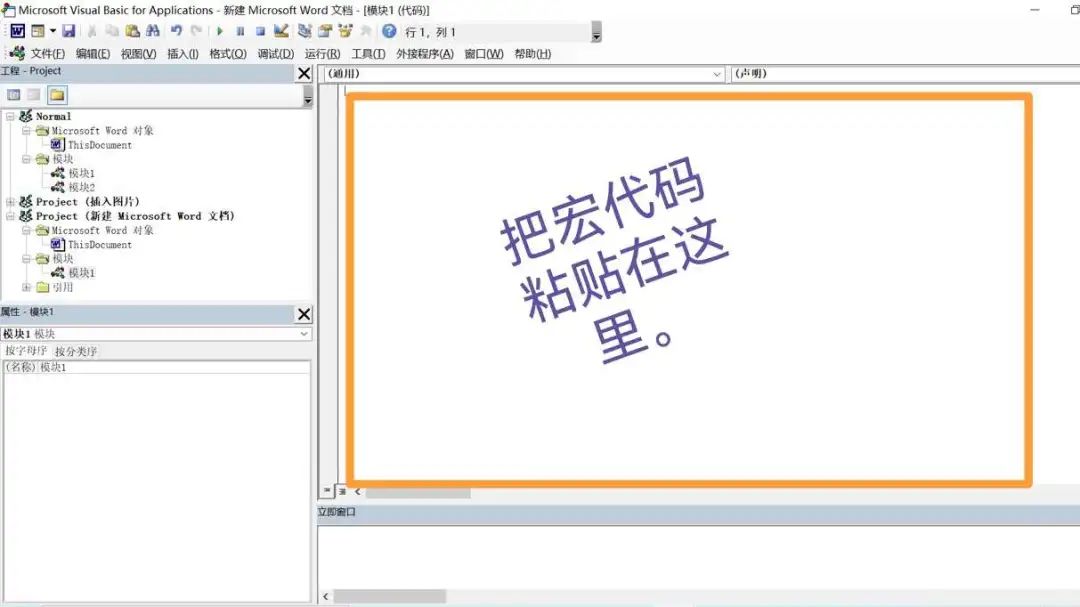Click the Find (binoculars) toolbar icon

151,31
